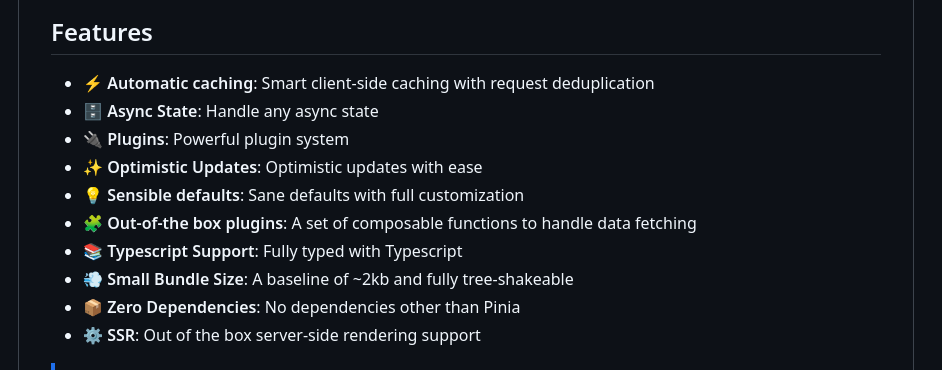The width and height of the screenshot is (942, 370).
Task: Click the Features heading
Action: click(102, 32)
